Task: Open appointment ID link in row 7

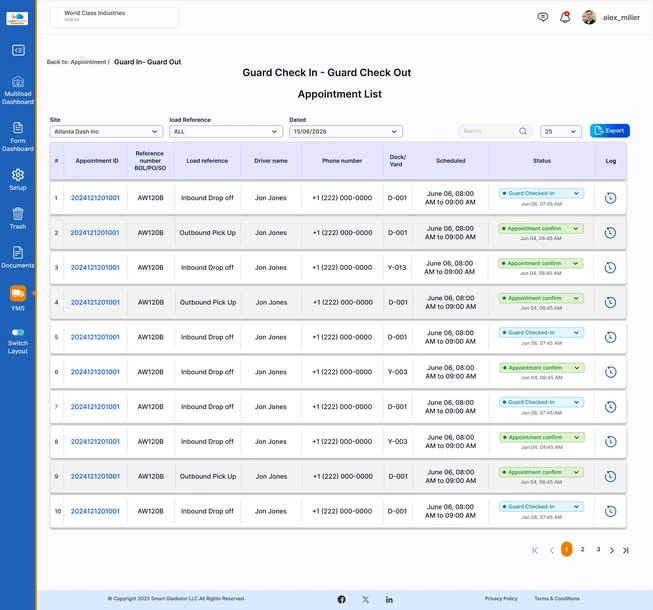Action: 95,407
